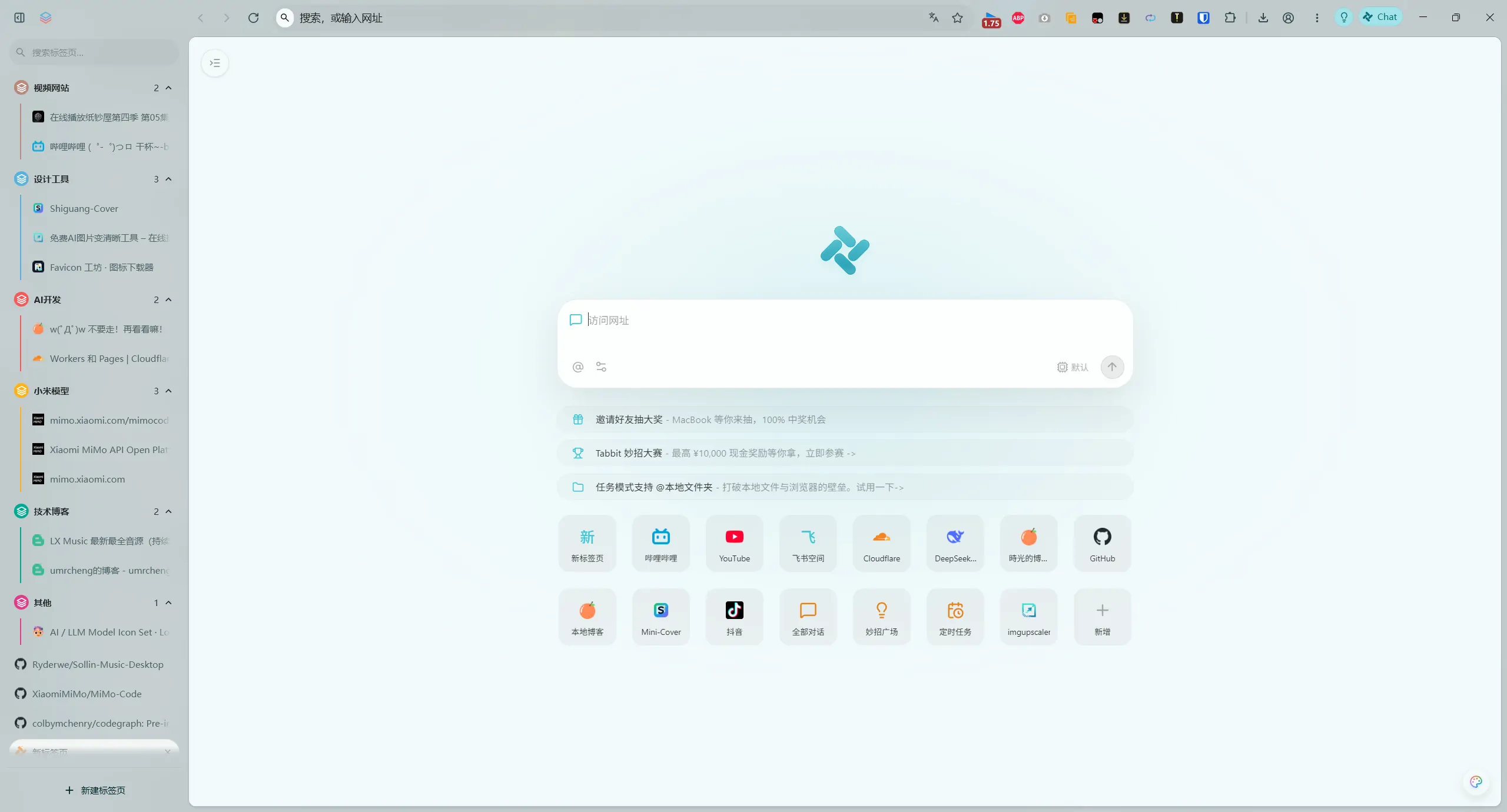Open the 抖音 shortcut tile
The width and height of the screenshot is (1507, 812).
click(x=735, y=617)
